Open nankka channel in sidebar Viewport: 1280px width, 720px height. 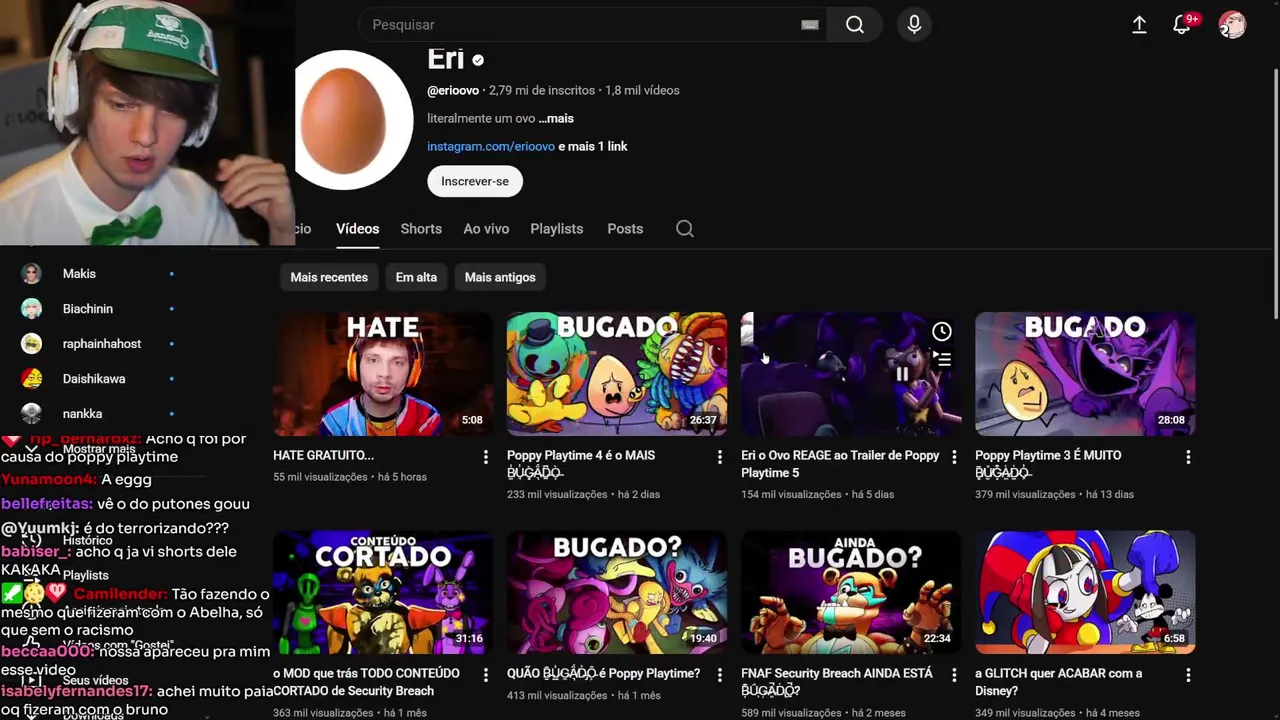coord(82,414)
